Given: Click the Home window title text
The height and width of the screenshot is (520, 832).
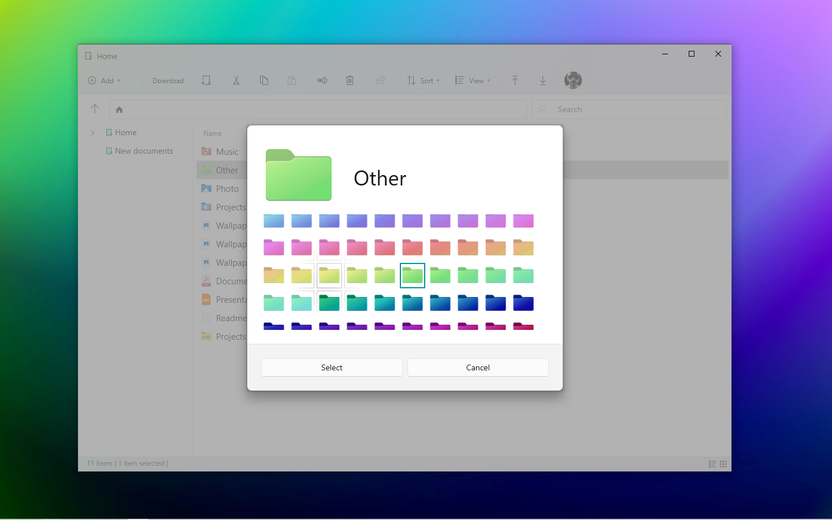Looking at the screenshot, I should pyautogui.click(x=107, y=56).
